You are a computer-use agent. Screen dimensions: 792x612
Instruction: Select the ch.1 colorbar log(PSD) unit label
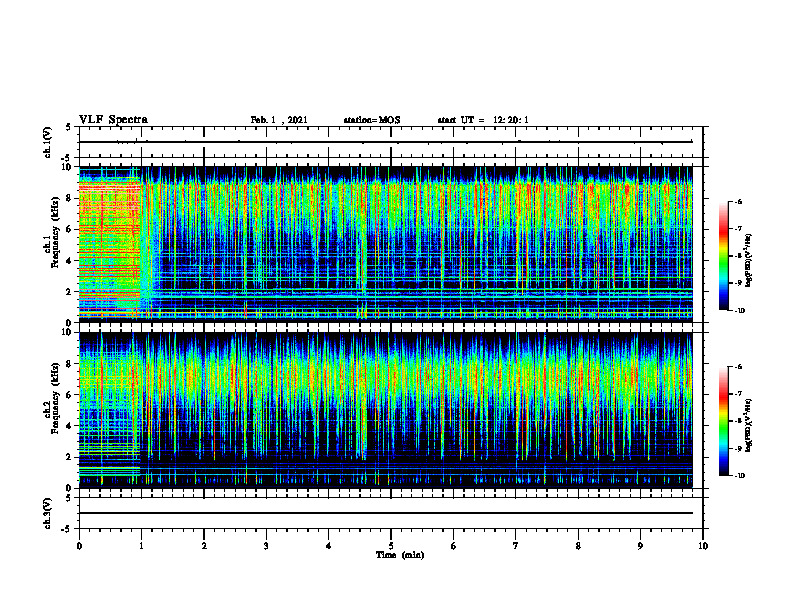tap(749, 261)
